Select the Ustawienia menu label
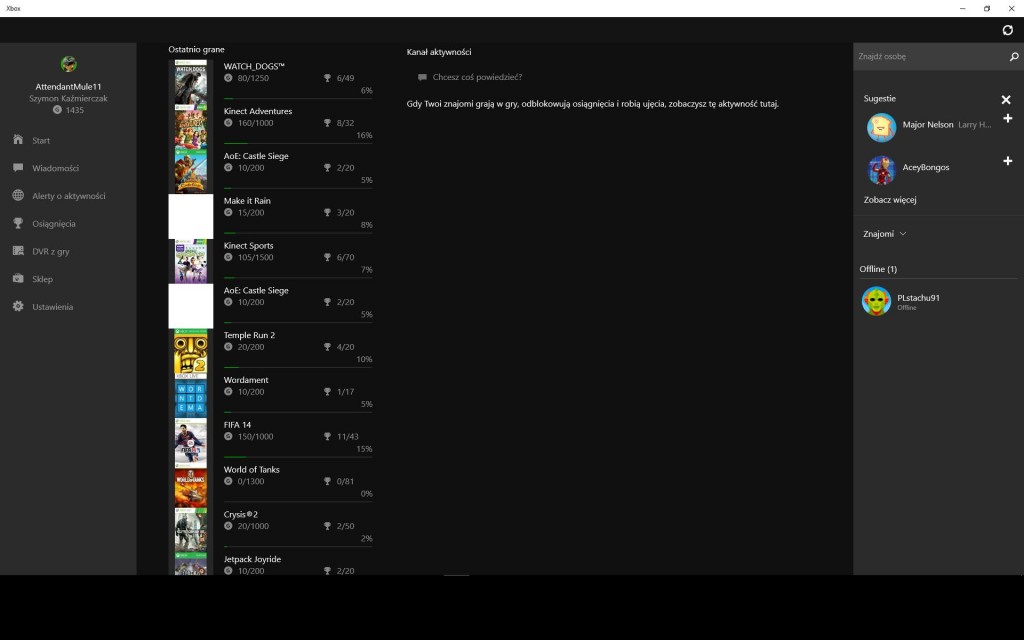This screenshot has height=640, width=1024. tap(52, 307)
